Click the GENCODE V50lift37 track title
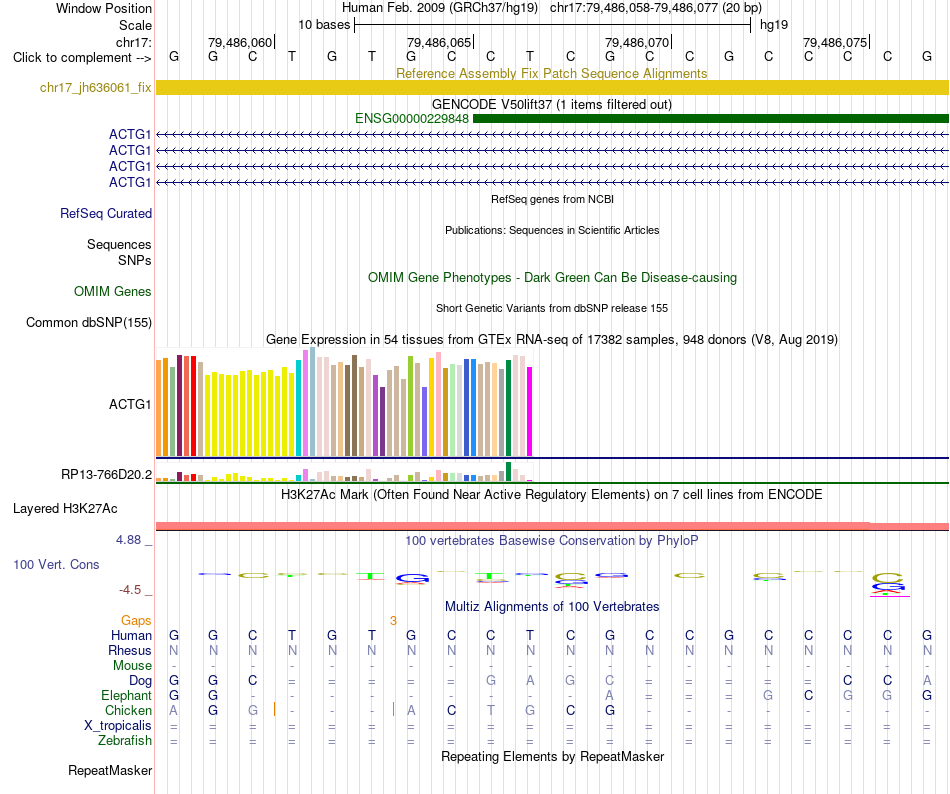 click(x=552, y=104)
